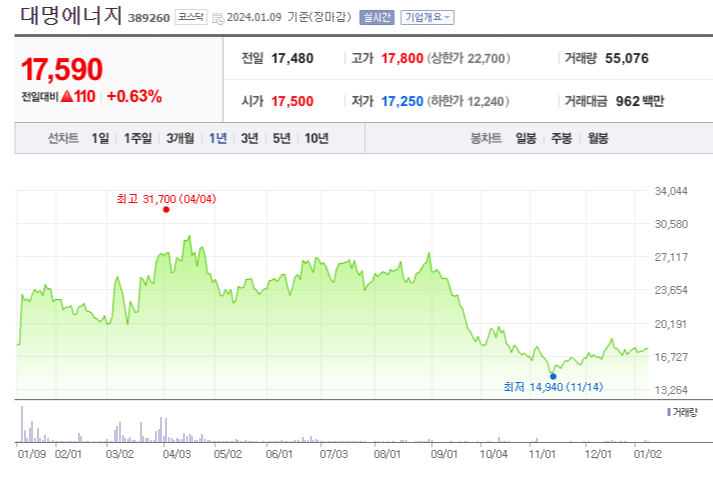713x483 pixels.
Task: Click 시가 value 17,500
Action: [292, 101]
